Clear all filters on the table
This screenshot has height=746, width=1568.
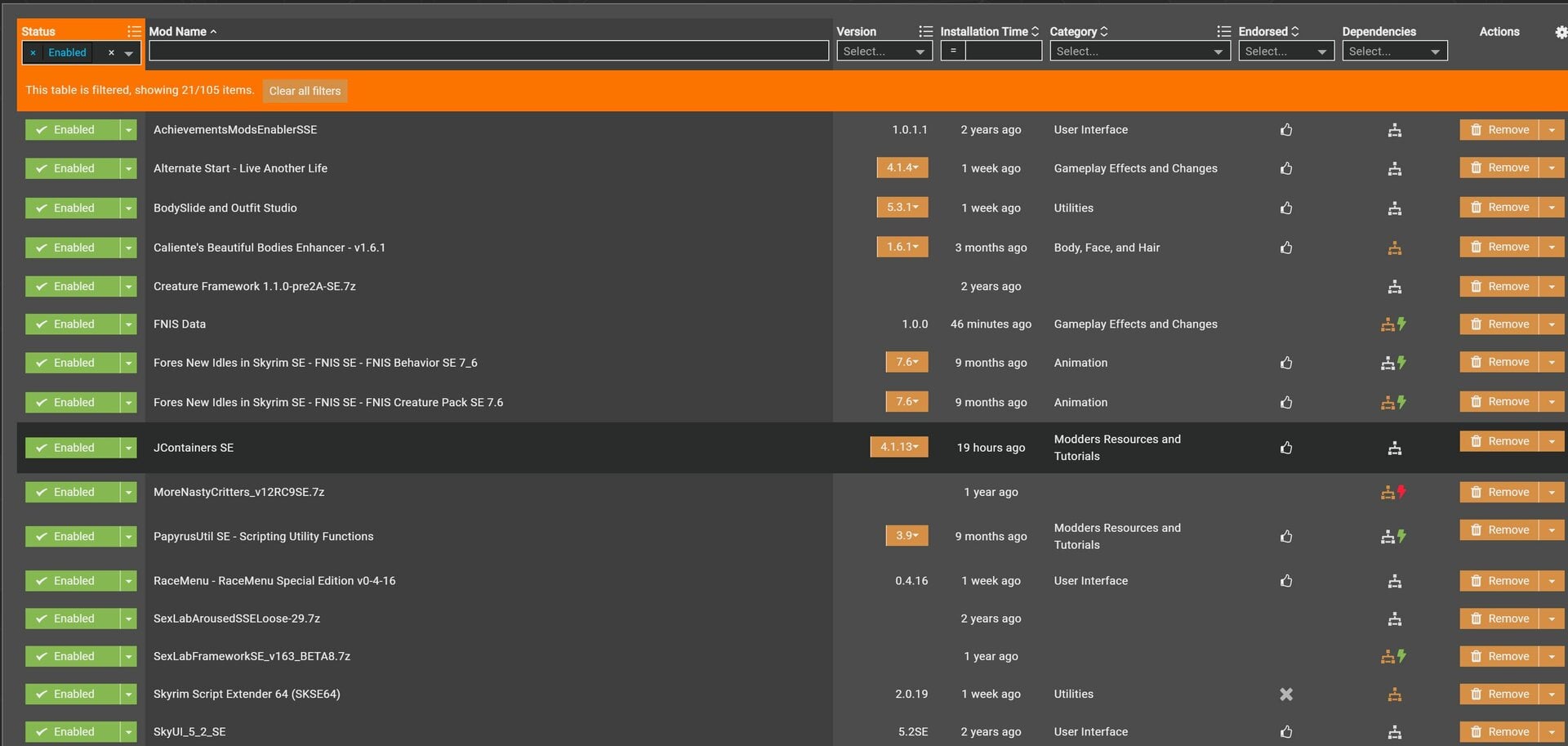click(305, 91)
